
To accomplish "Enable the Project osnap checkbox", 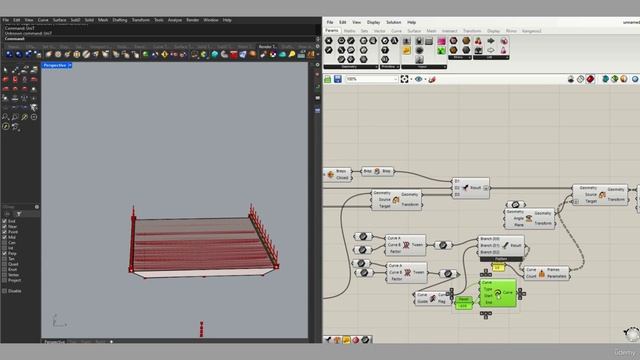I will coord(4,280).
